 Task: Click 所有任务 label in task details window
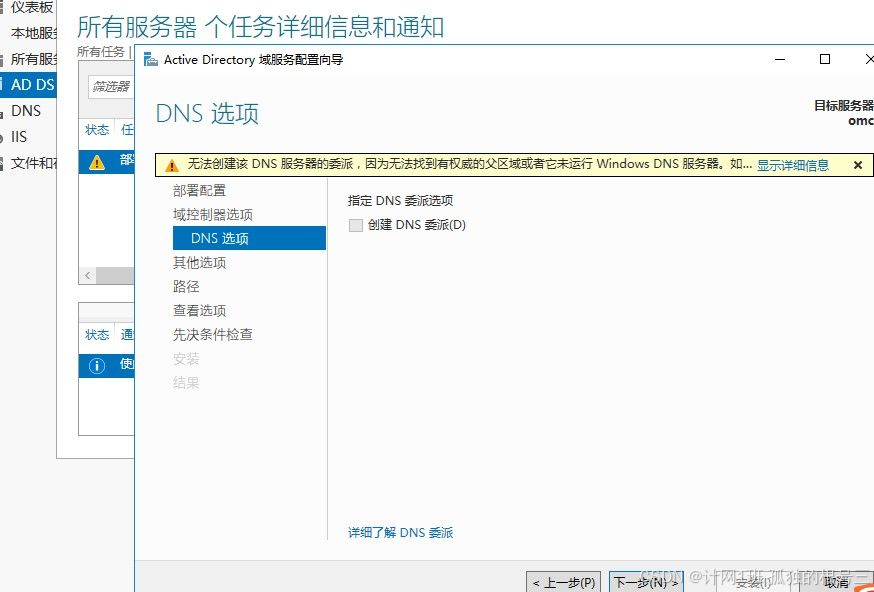pyautogui.click(x=101, y=52)
